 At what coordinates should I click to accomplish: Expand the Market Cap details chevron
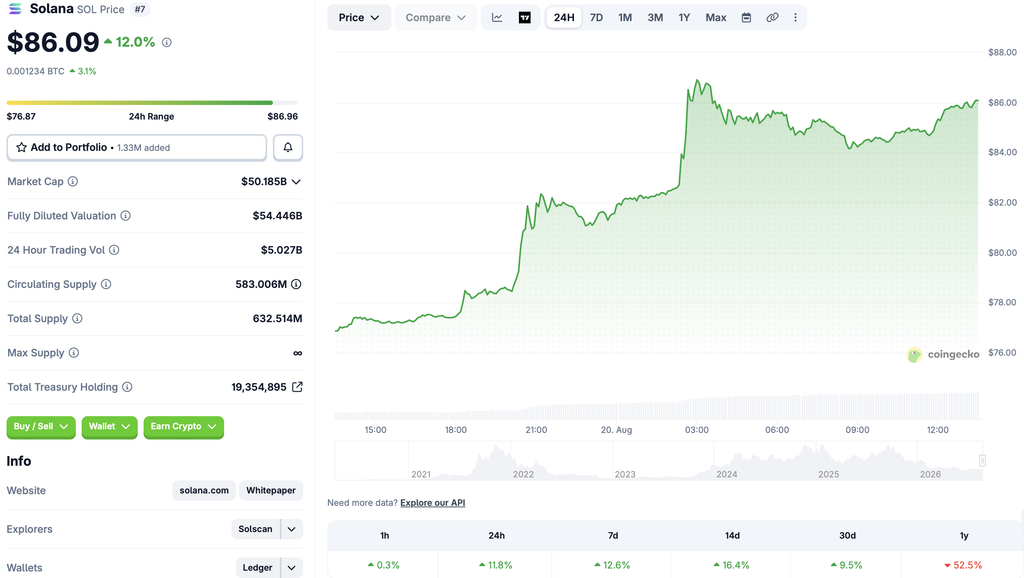(296, 182)
